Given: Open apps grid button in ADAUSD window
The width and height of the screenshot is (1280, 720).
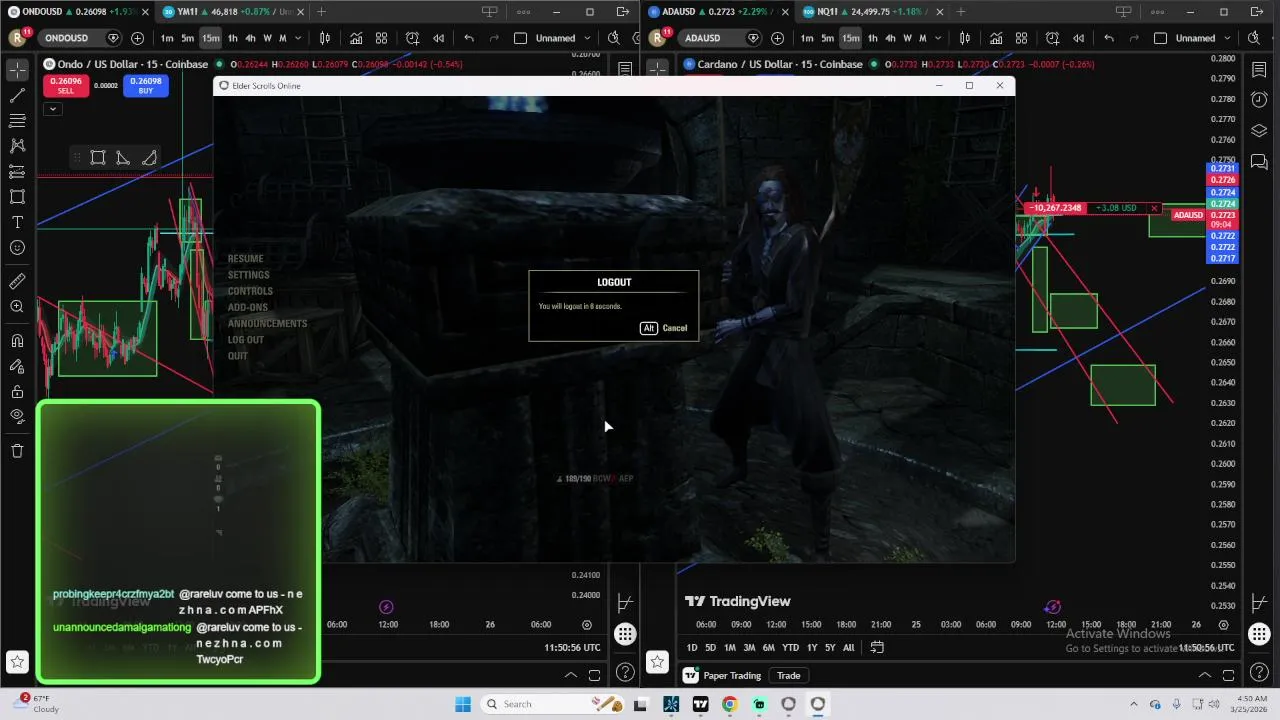Looking at the screenshot, I should [1259, 634].
